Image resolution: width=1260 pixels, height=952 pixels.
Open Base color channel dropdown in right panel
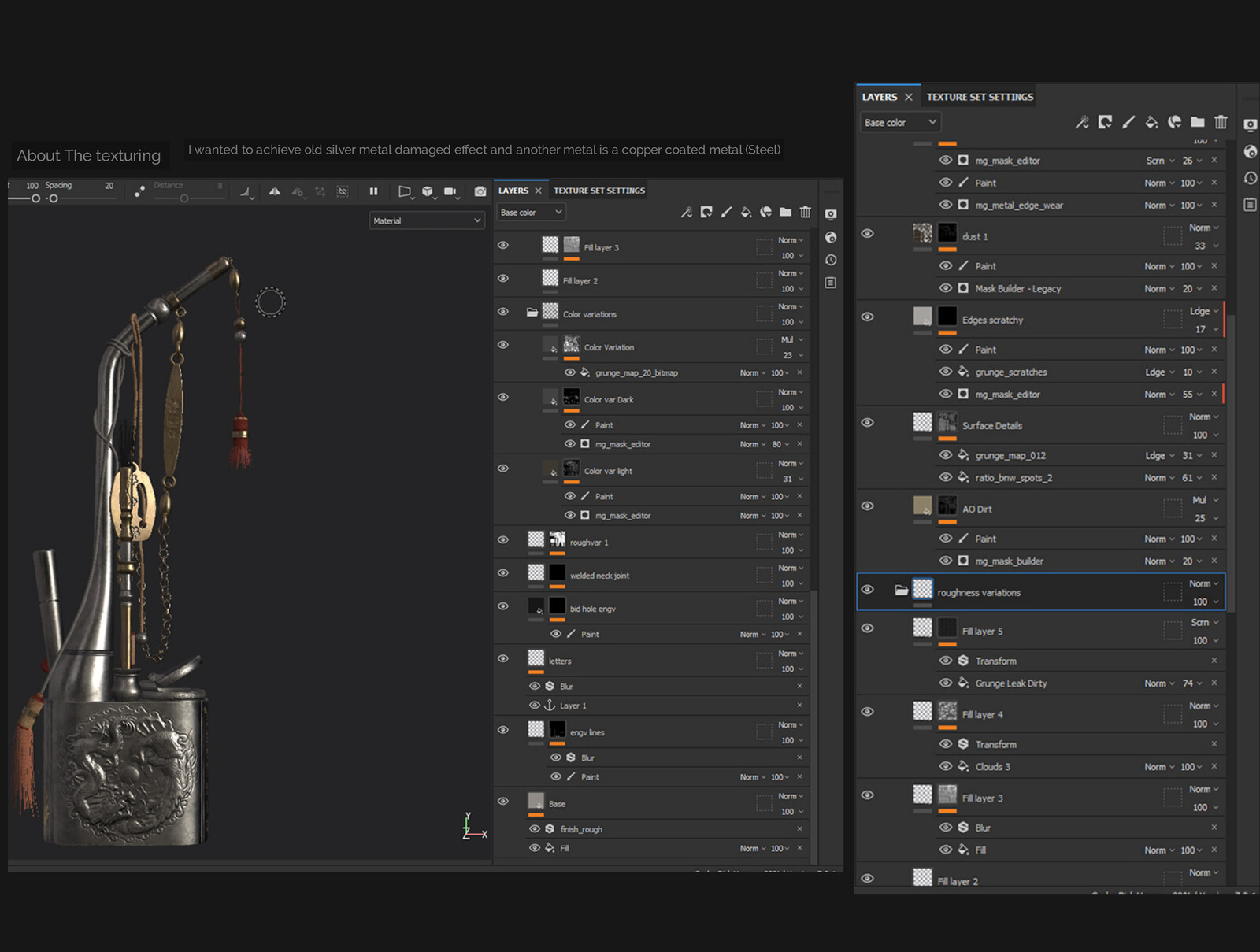[x=900, y=122]
